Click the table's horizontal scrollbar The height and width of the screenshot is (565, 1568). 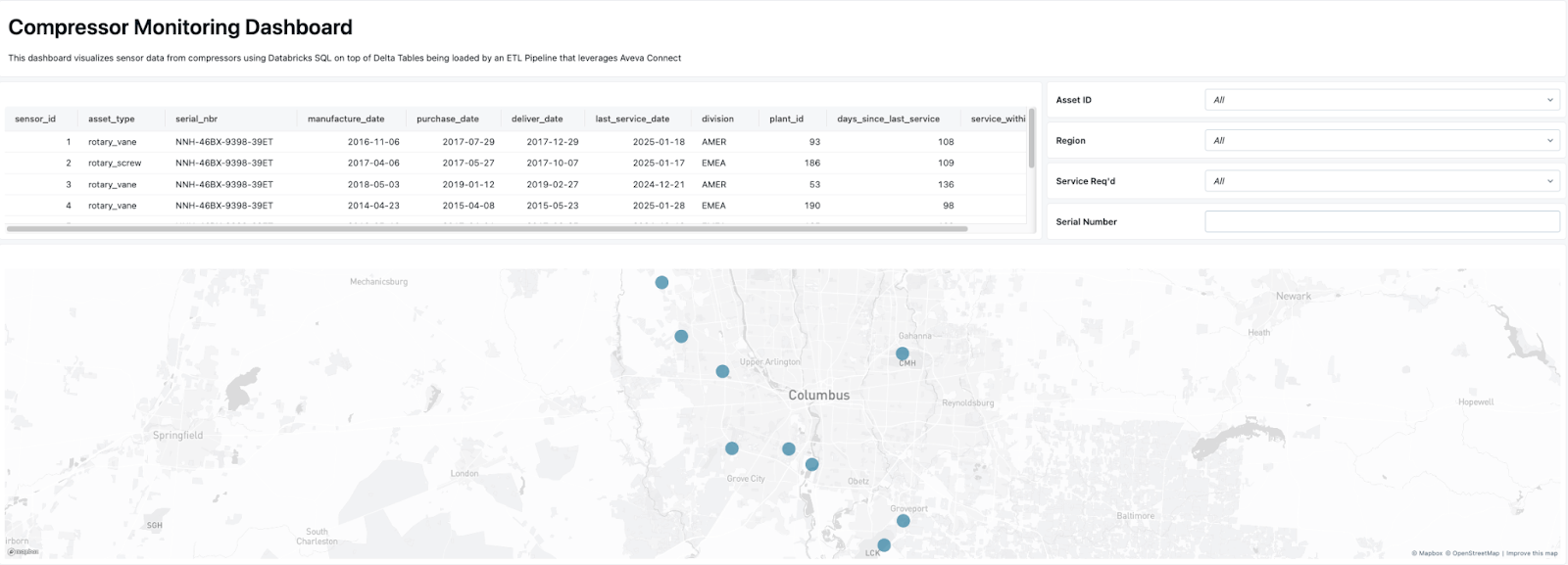point(487,229)
